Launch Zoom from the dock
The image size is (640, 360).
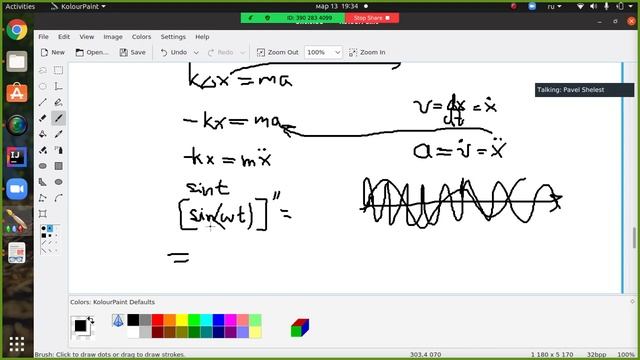pos(17,189)
